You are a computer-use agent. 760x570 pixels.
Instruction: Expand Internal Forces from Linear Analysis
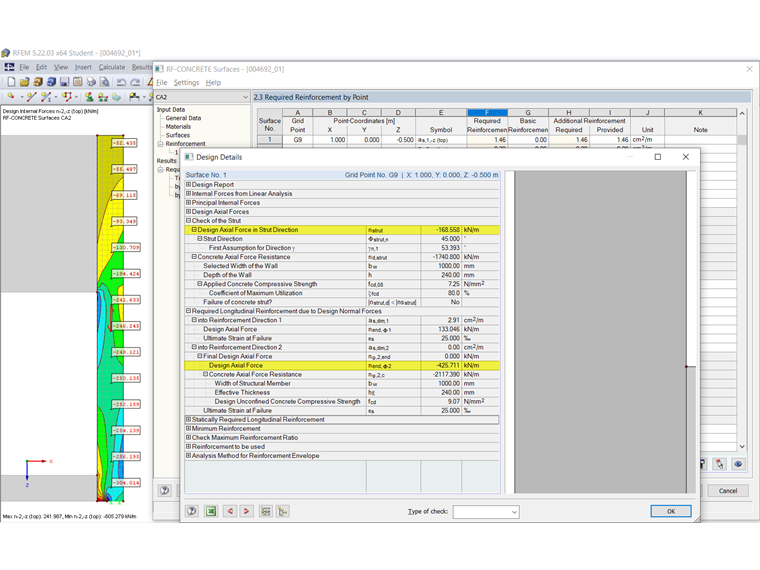click(x=189, y=193)
